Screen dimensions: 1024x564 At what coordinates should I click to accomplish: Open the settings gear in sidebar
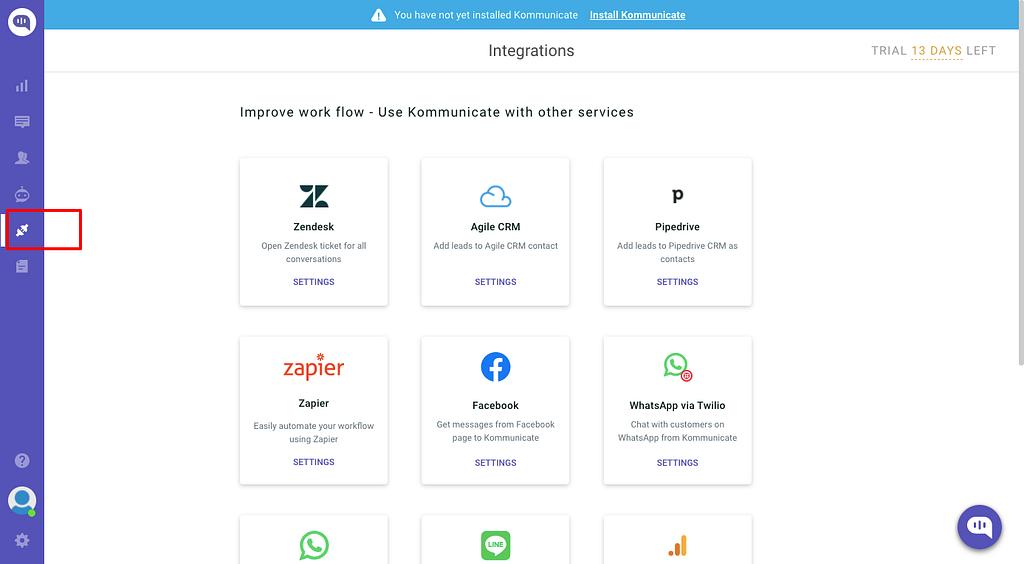pyautogui.click(x=22, y=540)
